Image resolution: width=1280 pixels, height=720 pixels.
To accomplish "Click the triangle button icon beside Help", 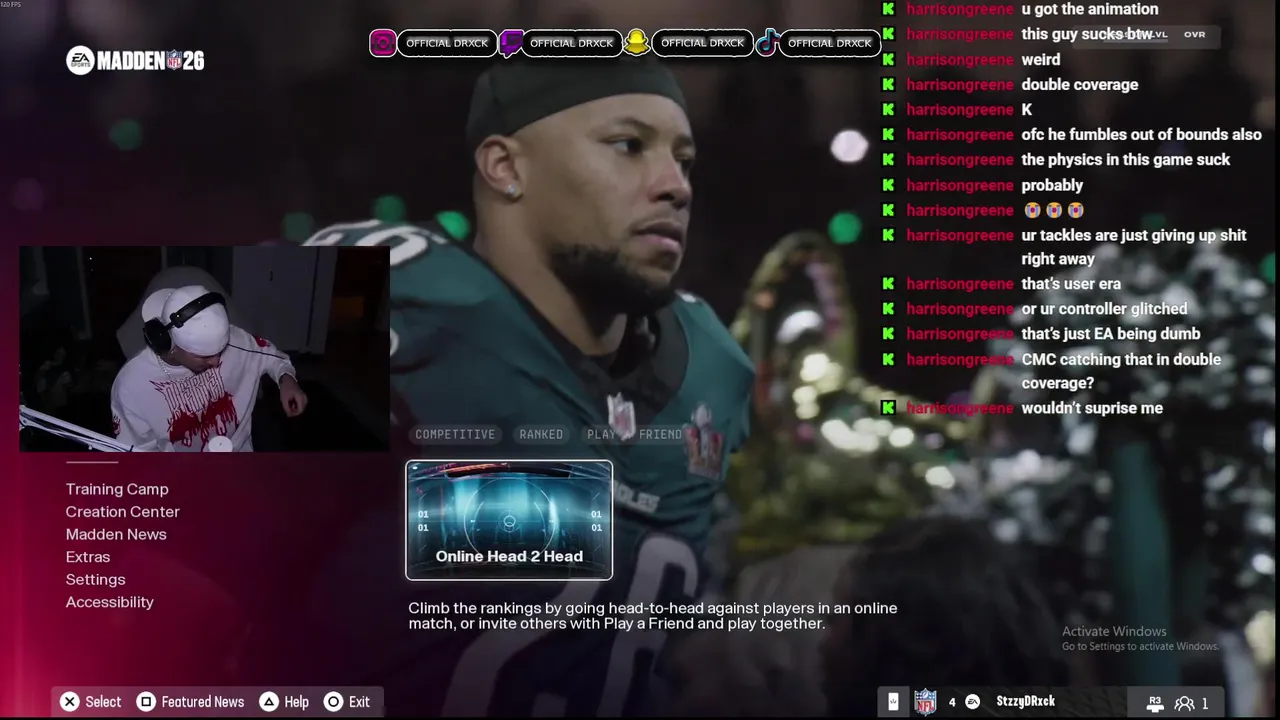I will [x=269, y=702].
